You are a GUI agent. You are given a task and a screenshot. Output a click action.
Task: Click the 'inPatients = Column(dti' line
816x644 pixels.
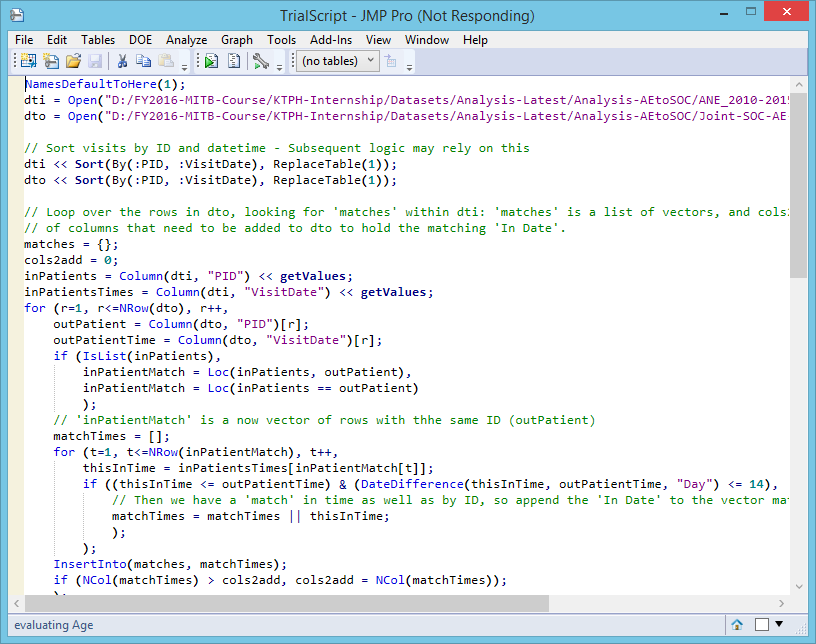[x=188, y=276]
